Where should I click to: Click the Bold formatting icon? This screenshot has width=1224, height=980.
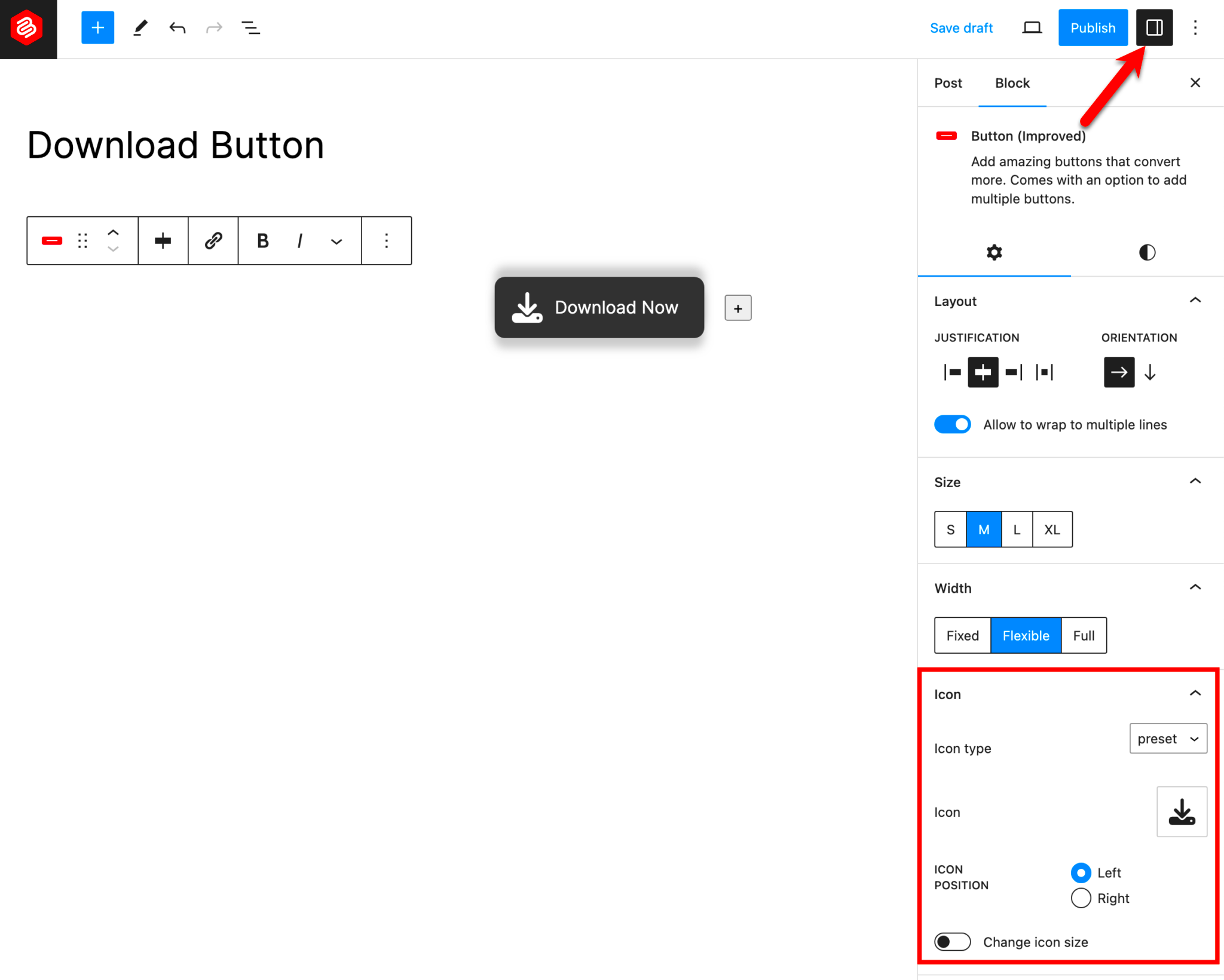pos(263,240)
